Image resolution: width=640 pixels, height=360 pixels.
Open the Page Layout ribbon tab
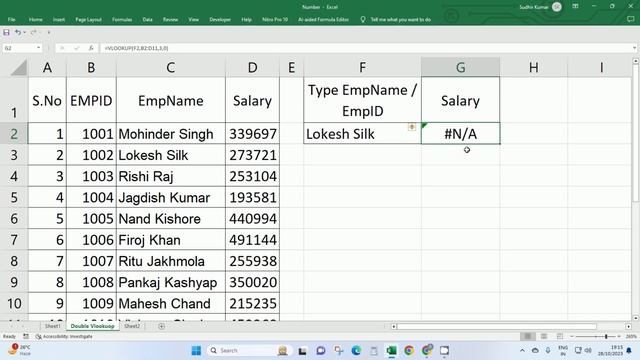click(x=89, y=19)
